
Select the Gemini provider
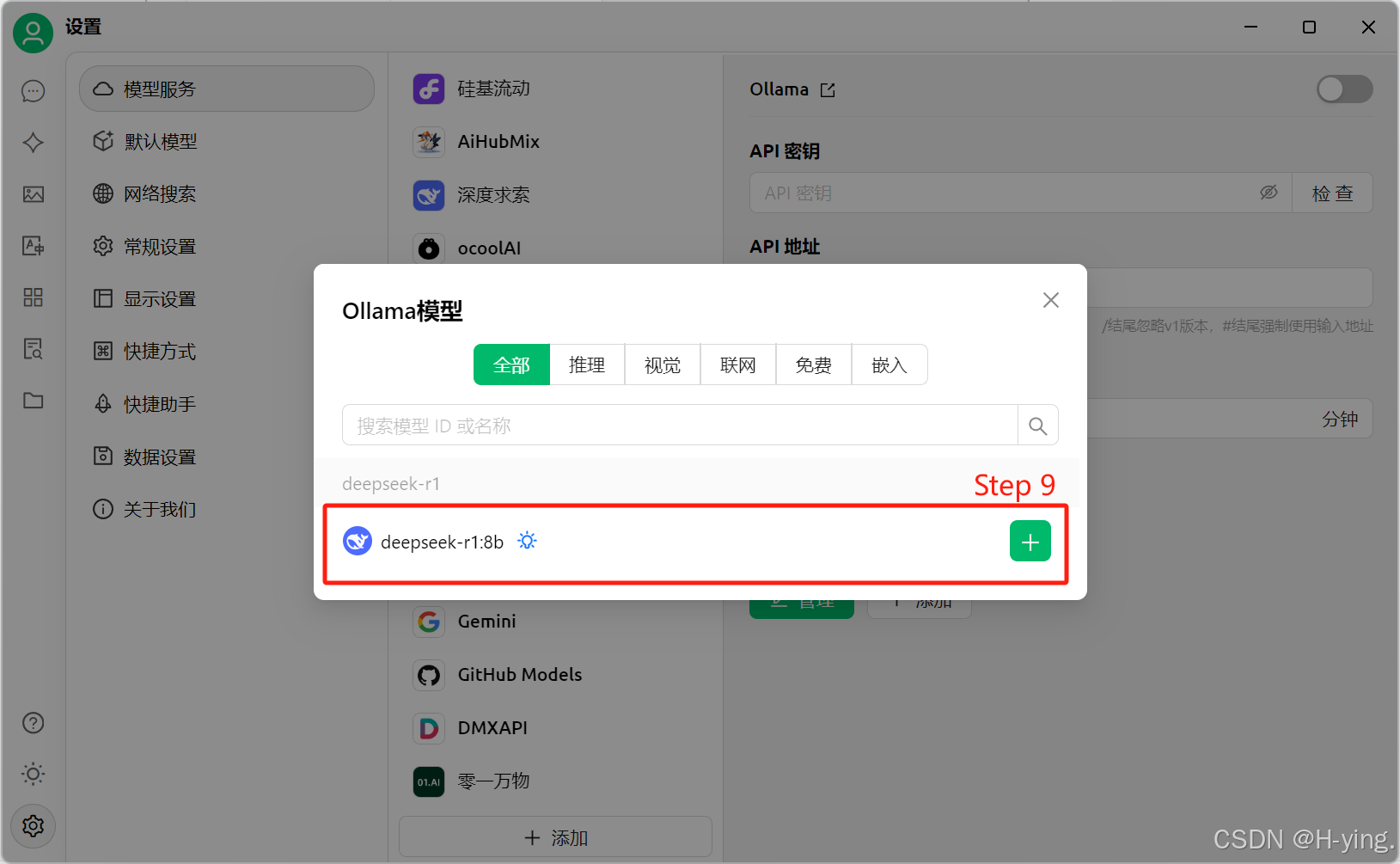tap(555, 622)
